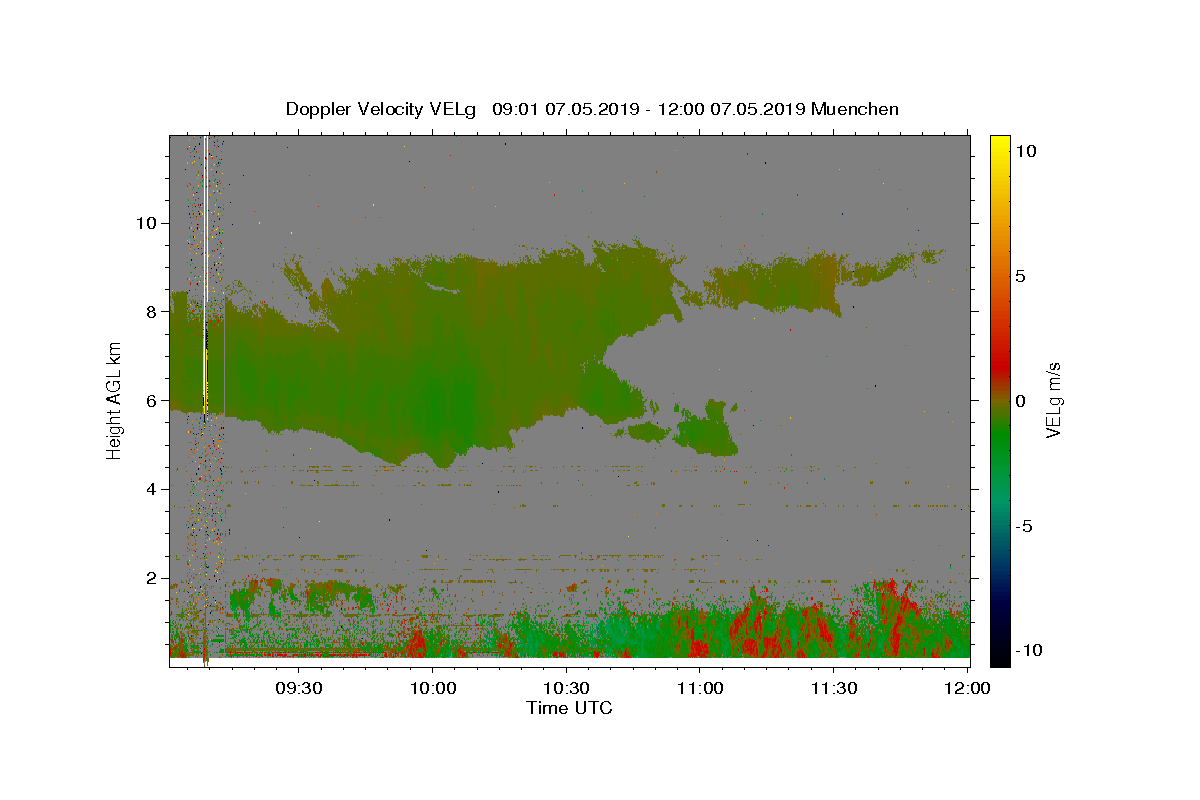Click the location label 'Muenchen' in title
This screenshot has height=800, width=1200.
pos(855,109)
